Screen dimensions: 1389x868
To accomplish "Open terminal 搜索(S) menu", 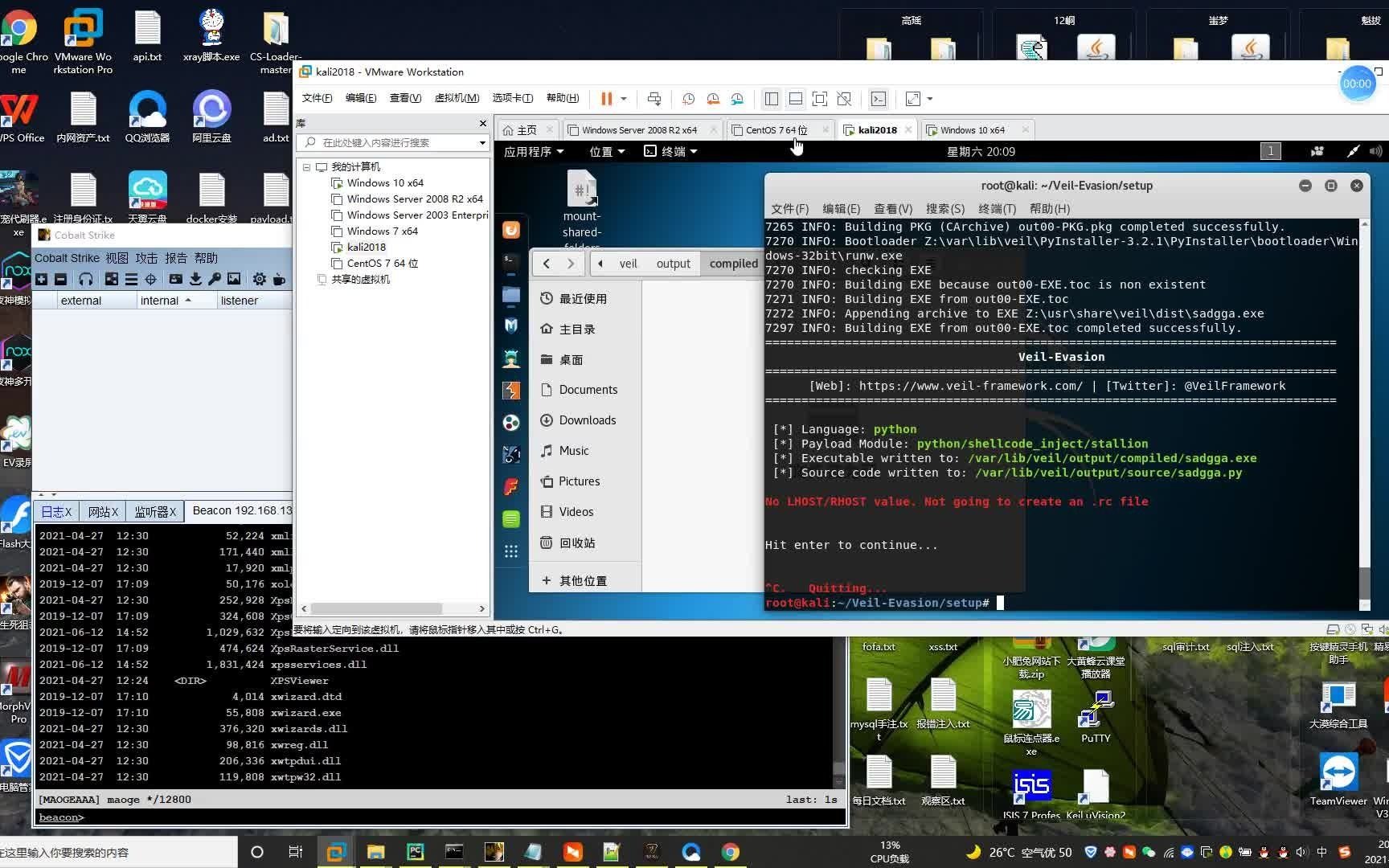I will [x=945, y=209].
